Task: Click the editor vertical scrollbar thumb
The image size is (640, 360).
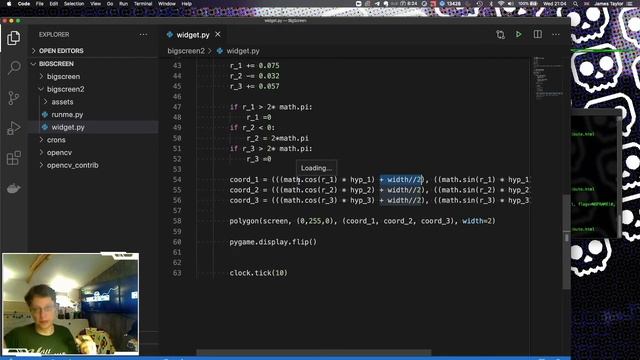Action: 567,241
